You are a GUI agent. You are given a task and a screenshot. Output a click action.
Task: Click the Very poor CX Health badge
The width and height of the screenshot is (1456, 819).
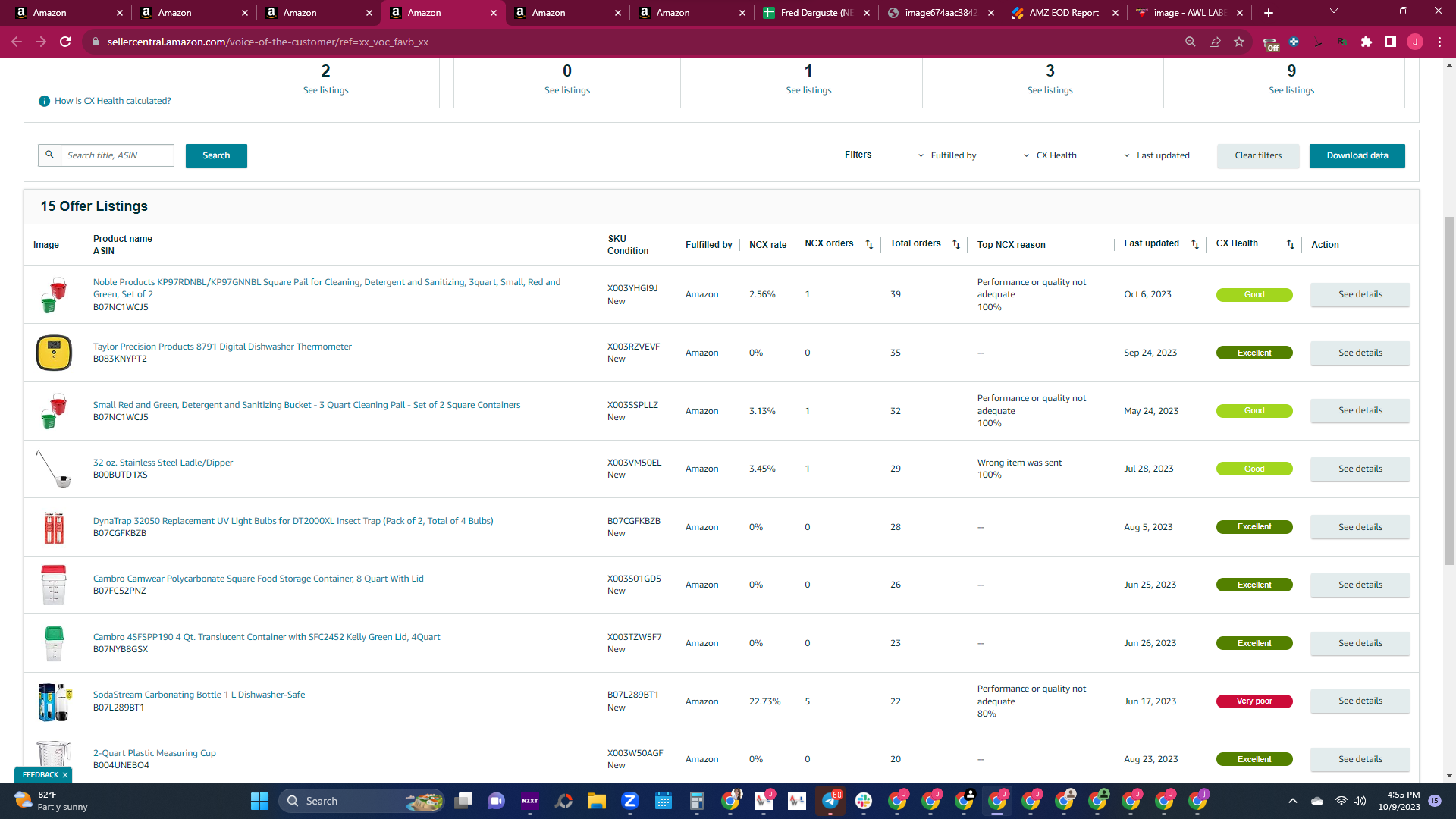coord(1254,701)
